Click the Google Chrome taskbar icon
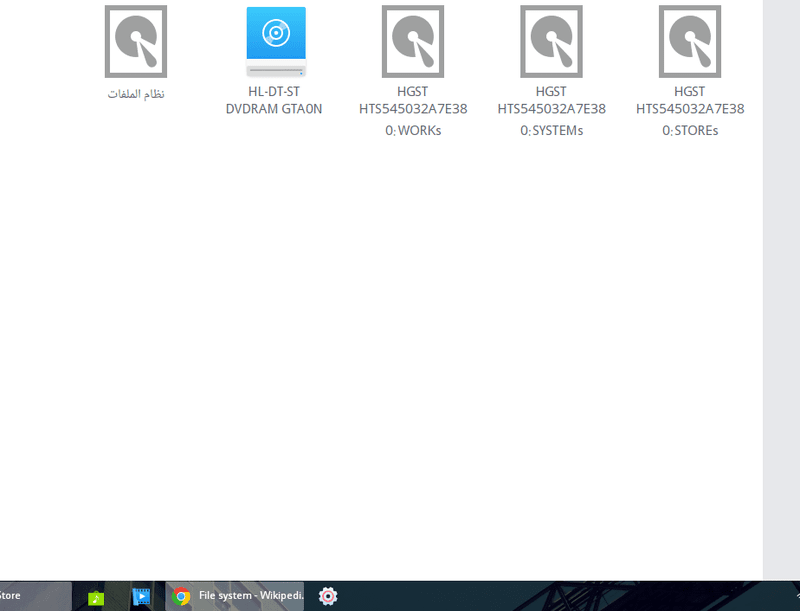800x611 pixels. tap(181, 596)
